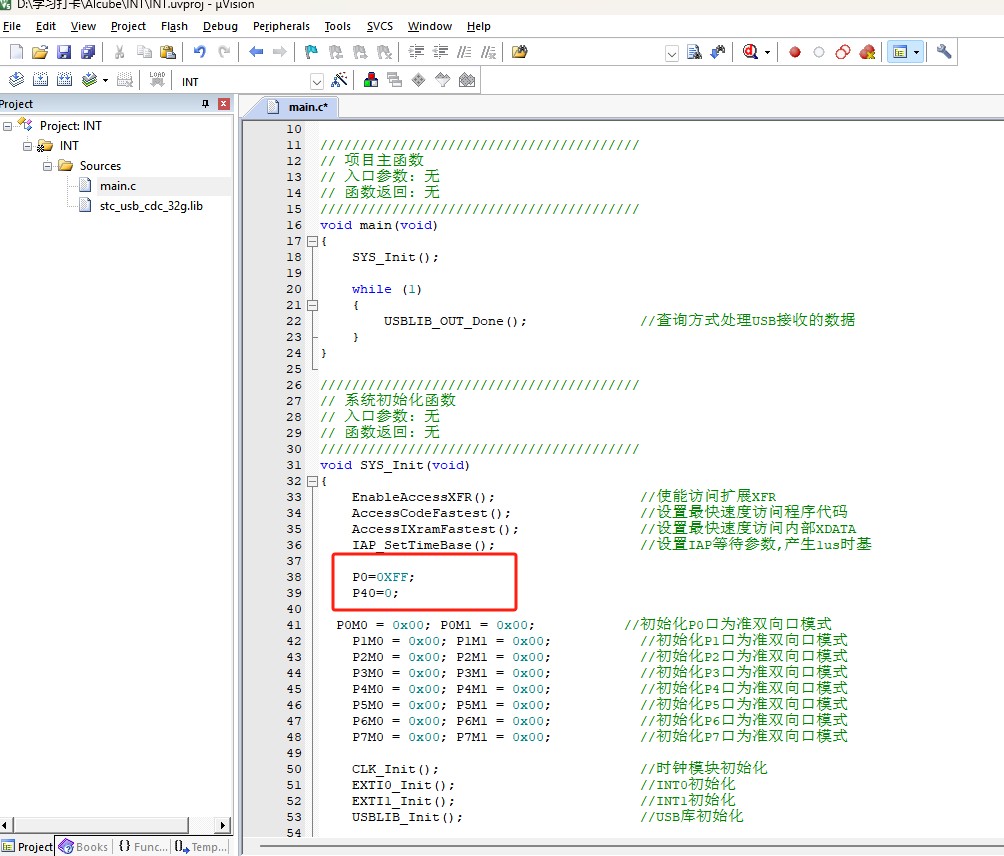The image size is (1004, 856).
Task: Select stc_usb_cdc_32g.lib in project tree
Action: (x=151, y=206)
